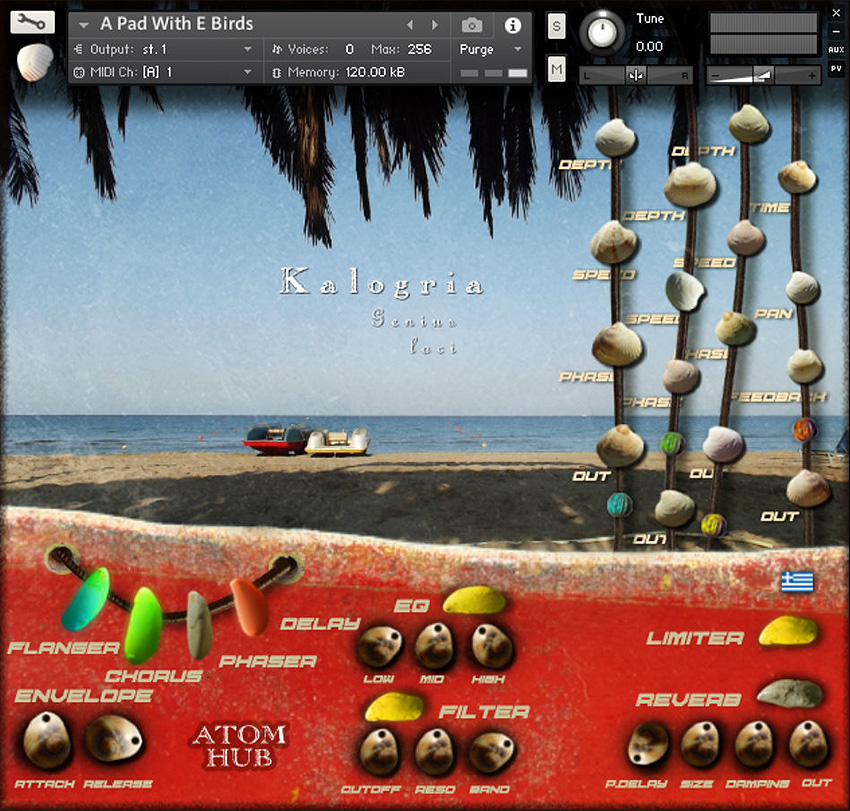Toggle the Chorus green sea-glass stone

click(x=143, y=626)
